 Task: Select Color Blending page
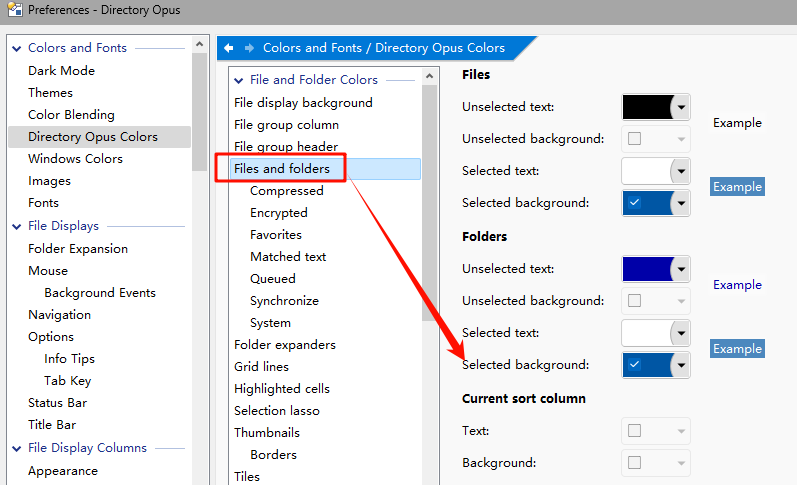[x=71, y=115]
